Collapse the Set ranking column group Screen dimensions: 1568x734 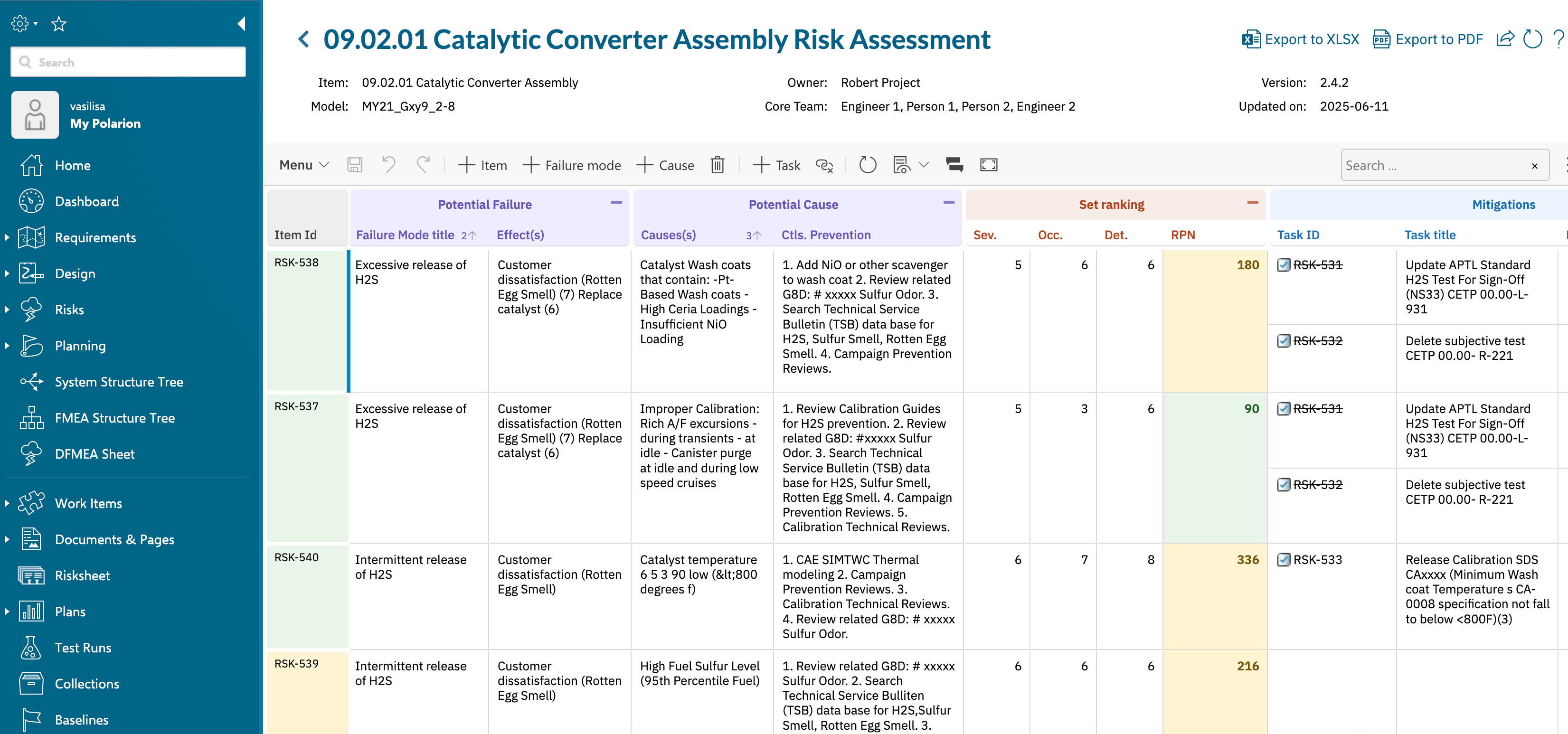(1252, 203)
